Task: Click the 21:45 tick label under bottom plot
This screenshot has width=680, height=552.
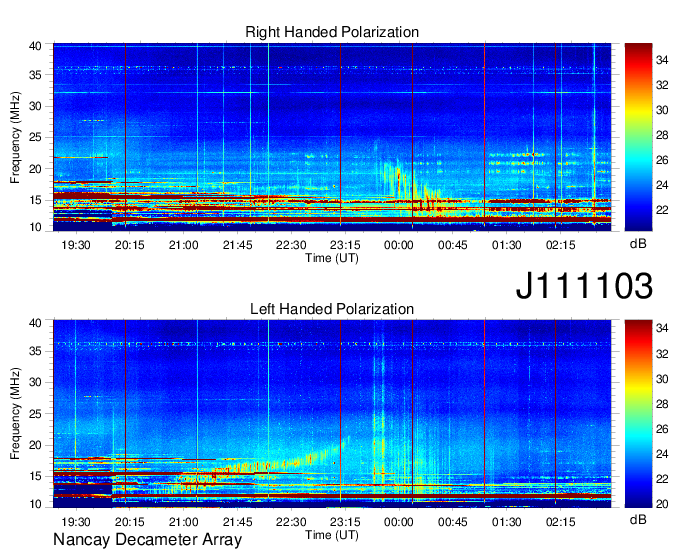Action: coord(237,522)
